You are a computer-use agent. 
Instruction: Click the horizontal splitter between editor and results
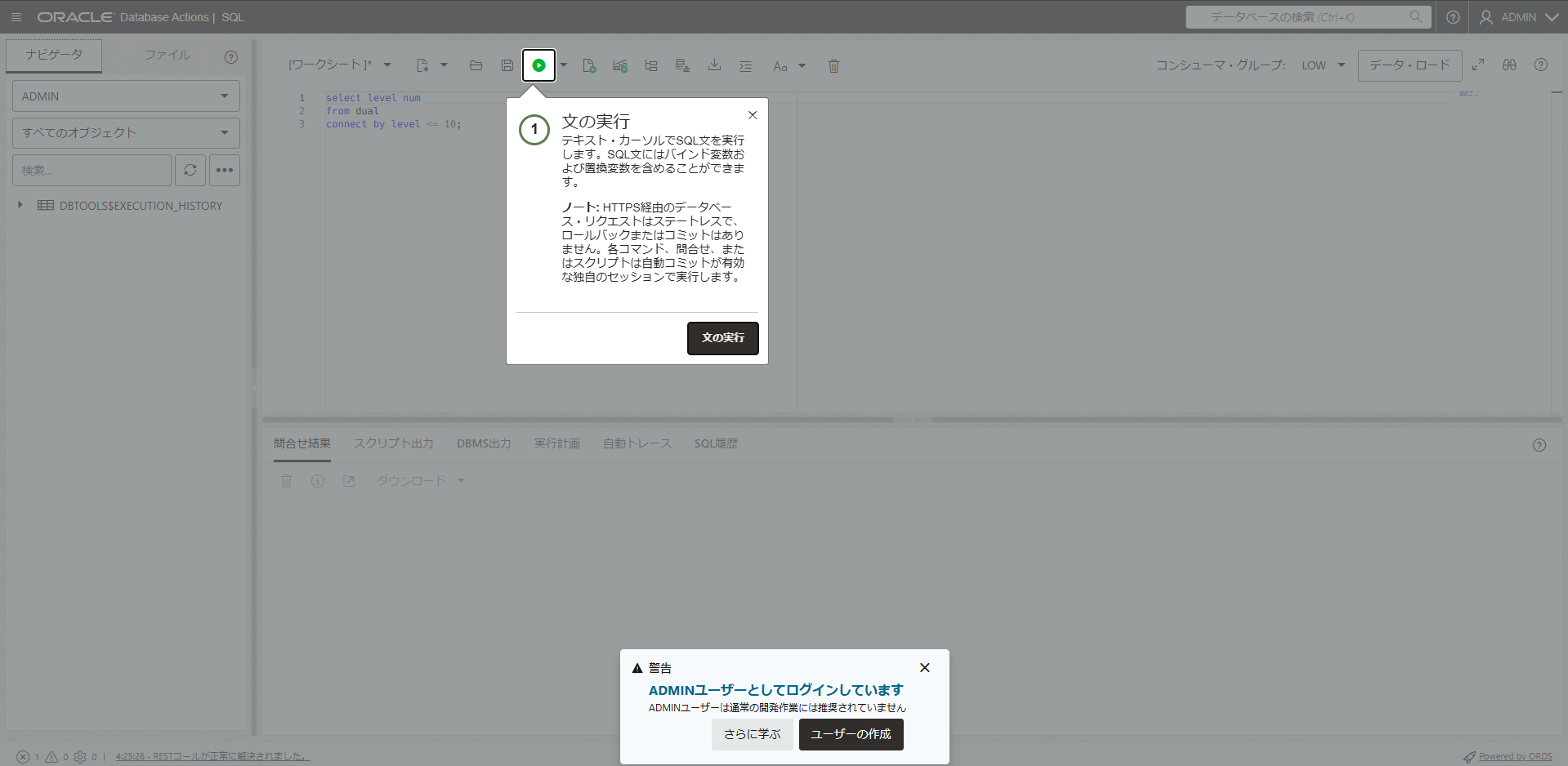[913, 419]
